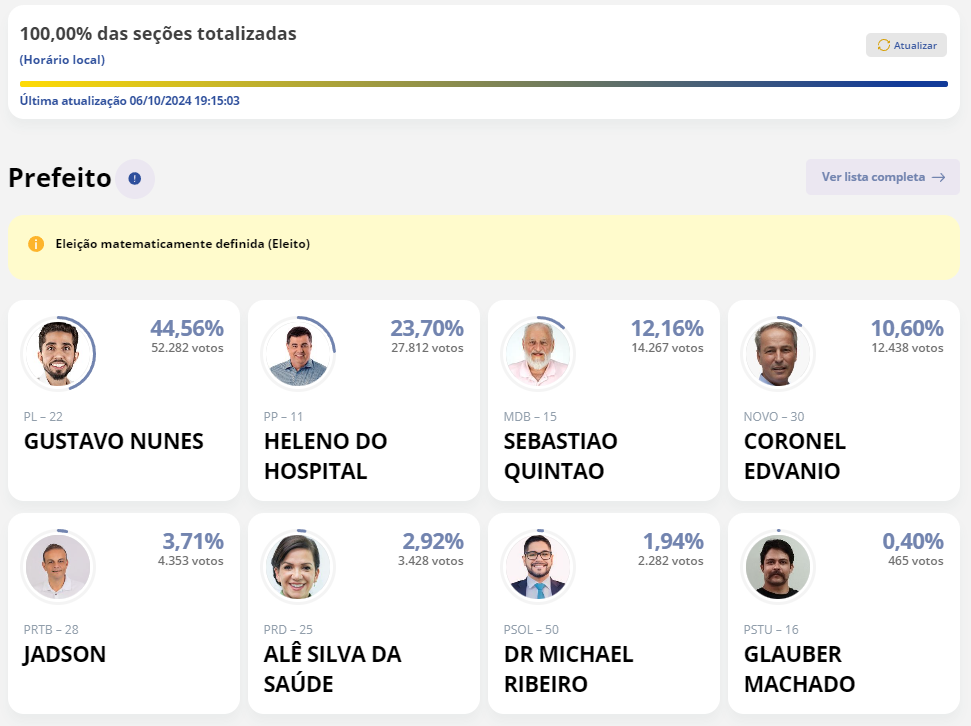Viewport: 971px width, 726px height.
Task: Click the GUSTAVO NUNES name
Action: pyautogui.click(x=113, y=441)
